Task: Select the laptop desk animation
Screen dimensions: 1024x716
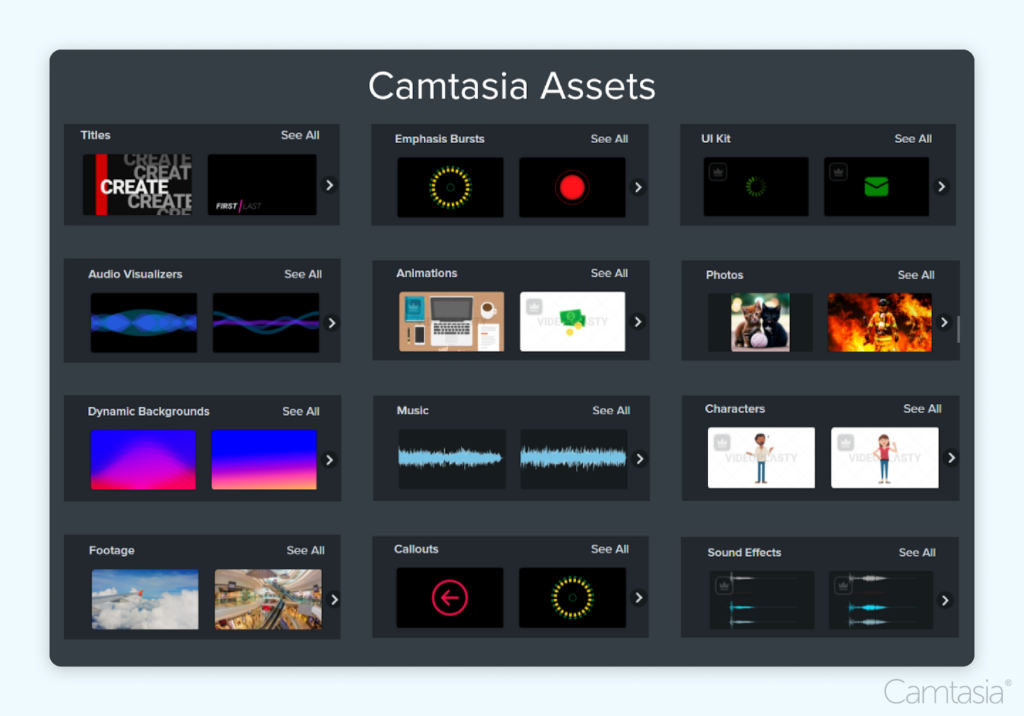Action: 452,321
